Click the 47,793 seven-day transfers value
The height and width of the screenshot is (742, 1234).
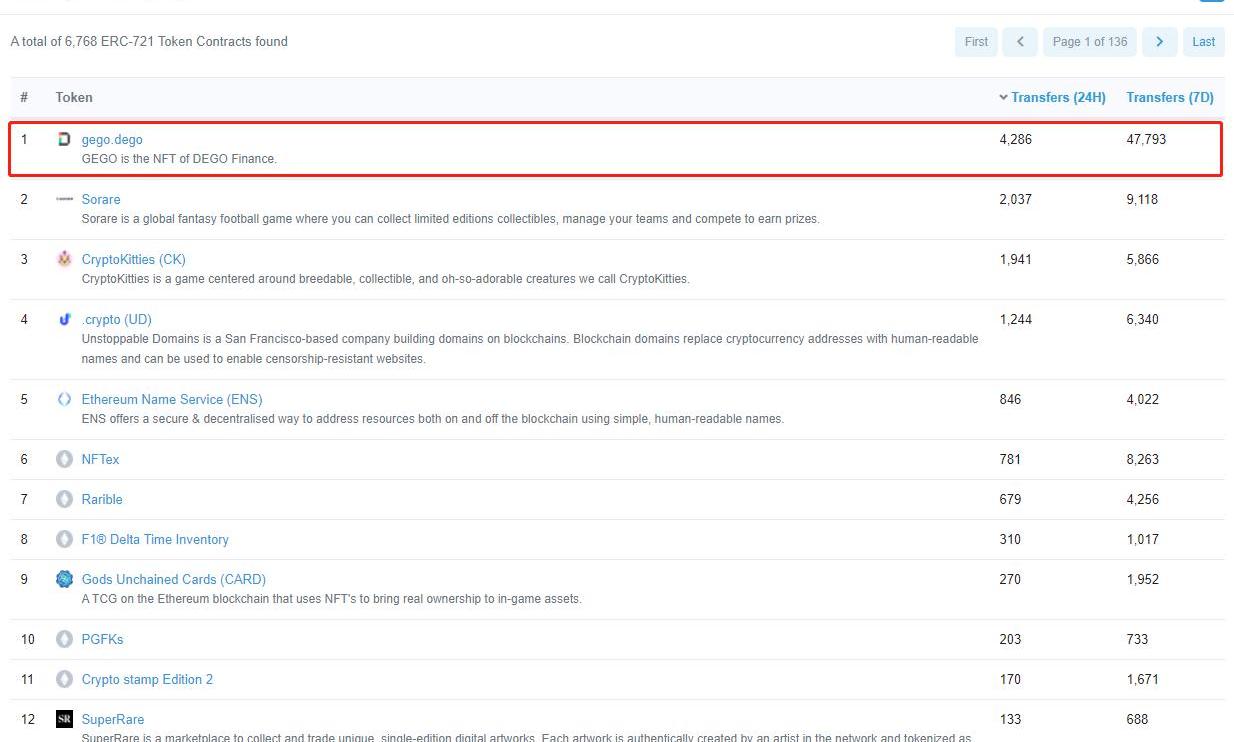[x=1146, y=139]
